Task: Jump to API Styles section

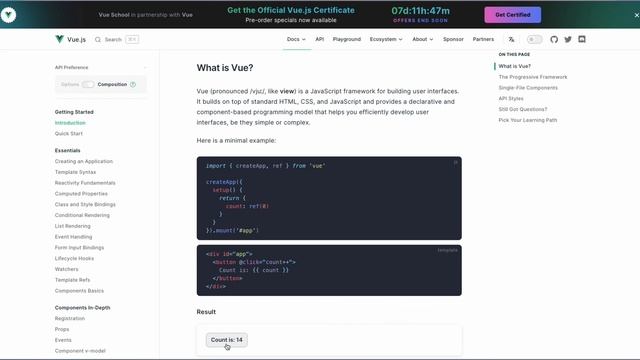Action: (x=511, y=98)
